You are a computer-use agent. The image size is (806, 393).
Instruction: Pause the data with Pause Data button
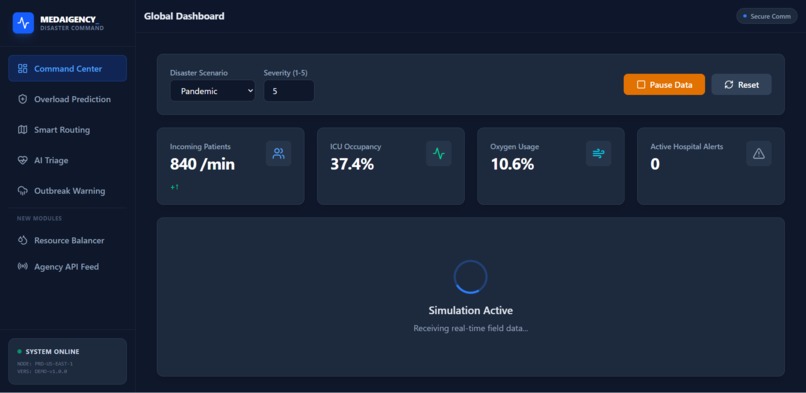pyautogui.click(x=664, y=85)
